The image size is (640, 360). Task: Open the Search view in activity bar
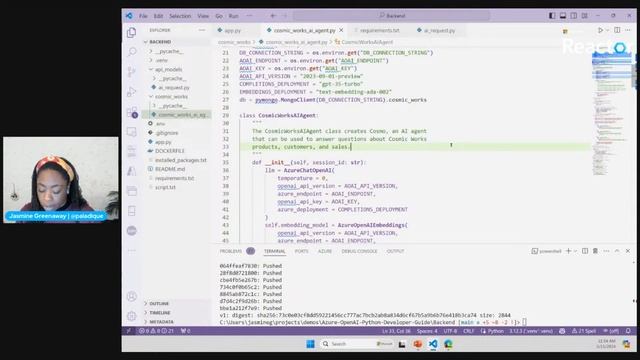click(x=131, y=52)
